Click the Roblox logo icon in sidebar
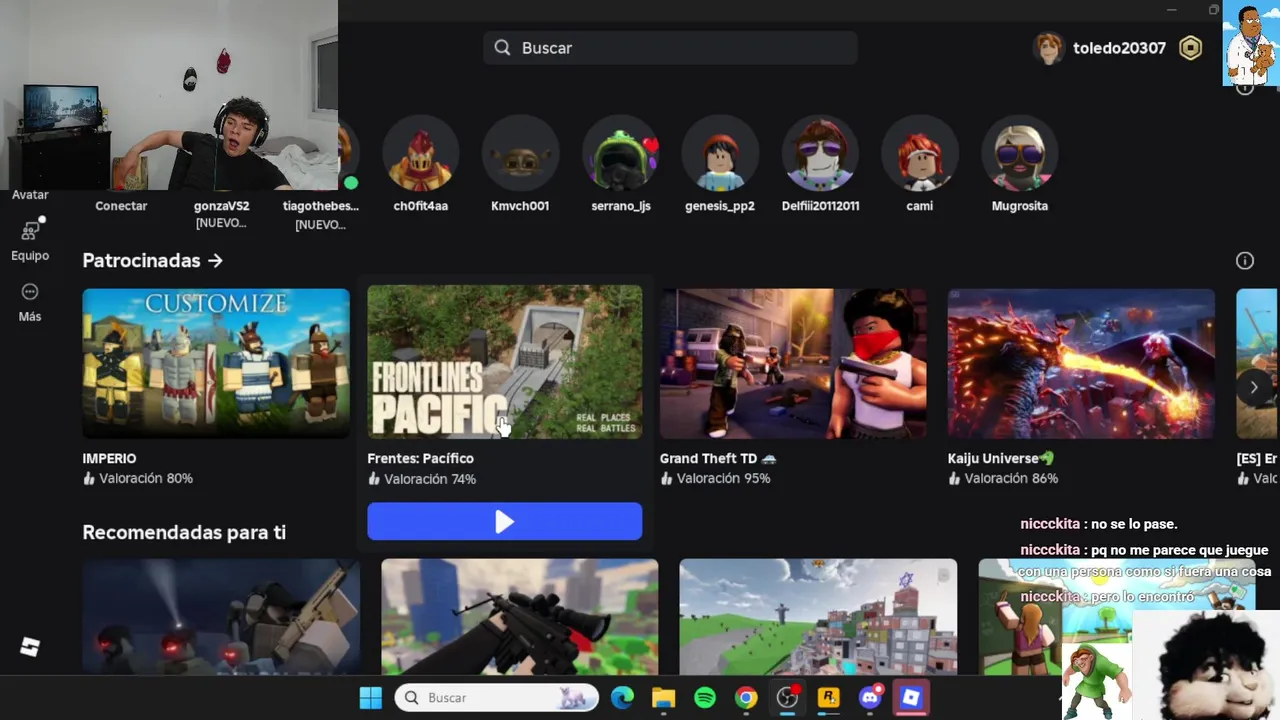The width and height of the screenshot is (1280, 720). [x=30, y=647]
